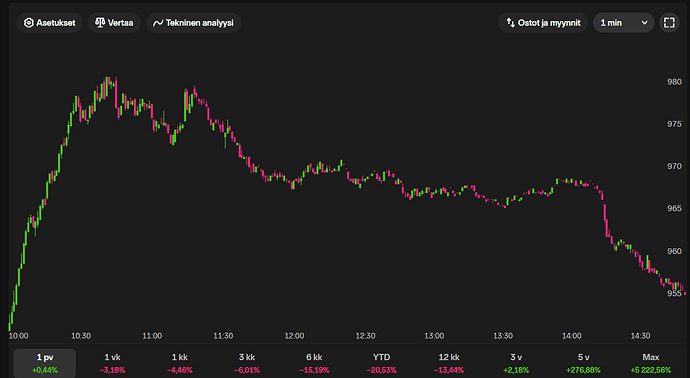Screen dimensions: 690x378
Task: Choose the 3 kk time range
Action: 247,363
